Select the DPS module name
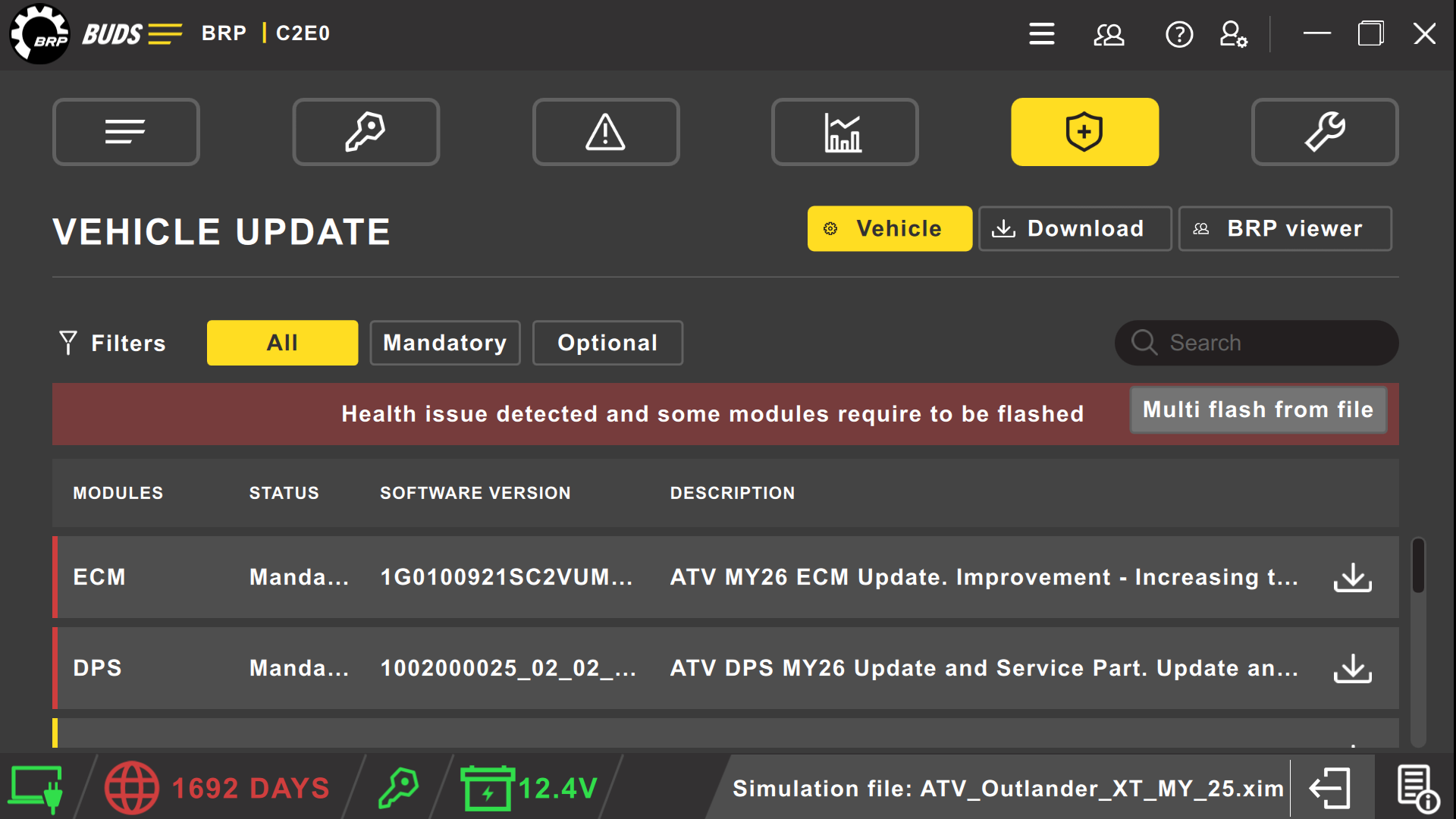The image size is (1456, 819). pos(98,668)
